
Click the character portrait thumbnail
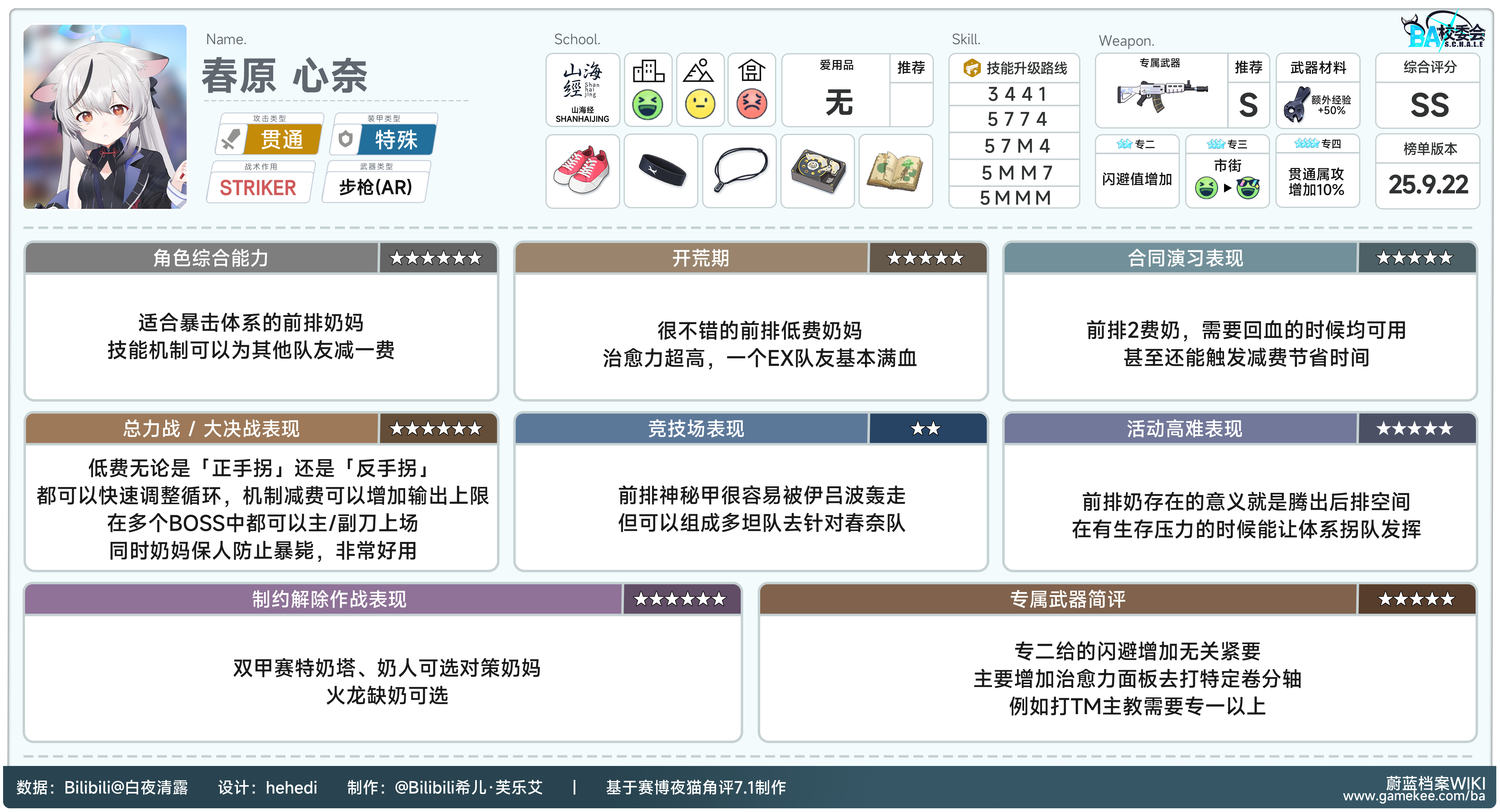[105, 116]
